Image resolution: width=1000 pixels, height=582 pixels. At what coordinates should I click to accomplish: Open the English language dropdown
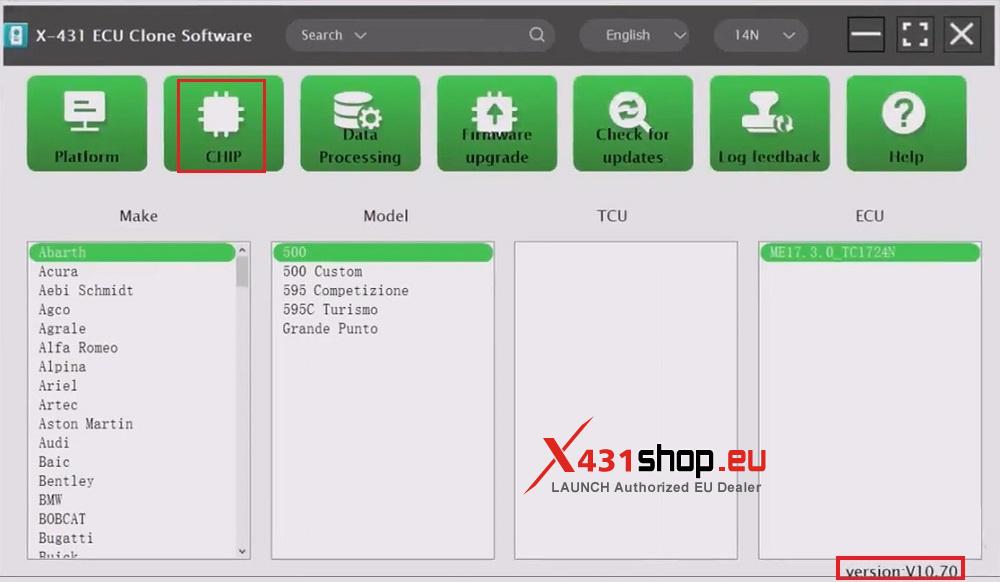pyautogui.click(x=634, y=35)
